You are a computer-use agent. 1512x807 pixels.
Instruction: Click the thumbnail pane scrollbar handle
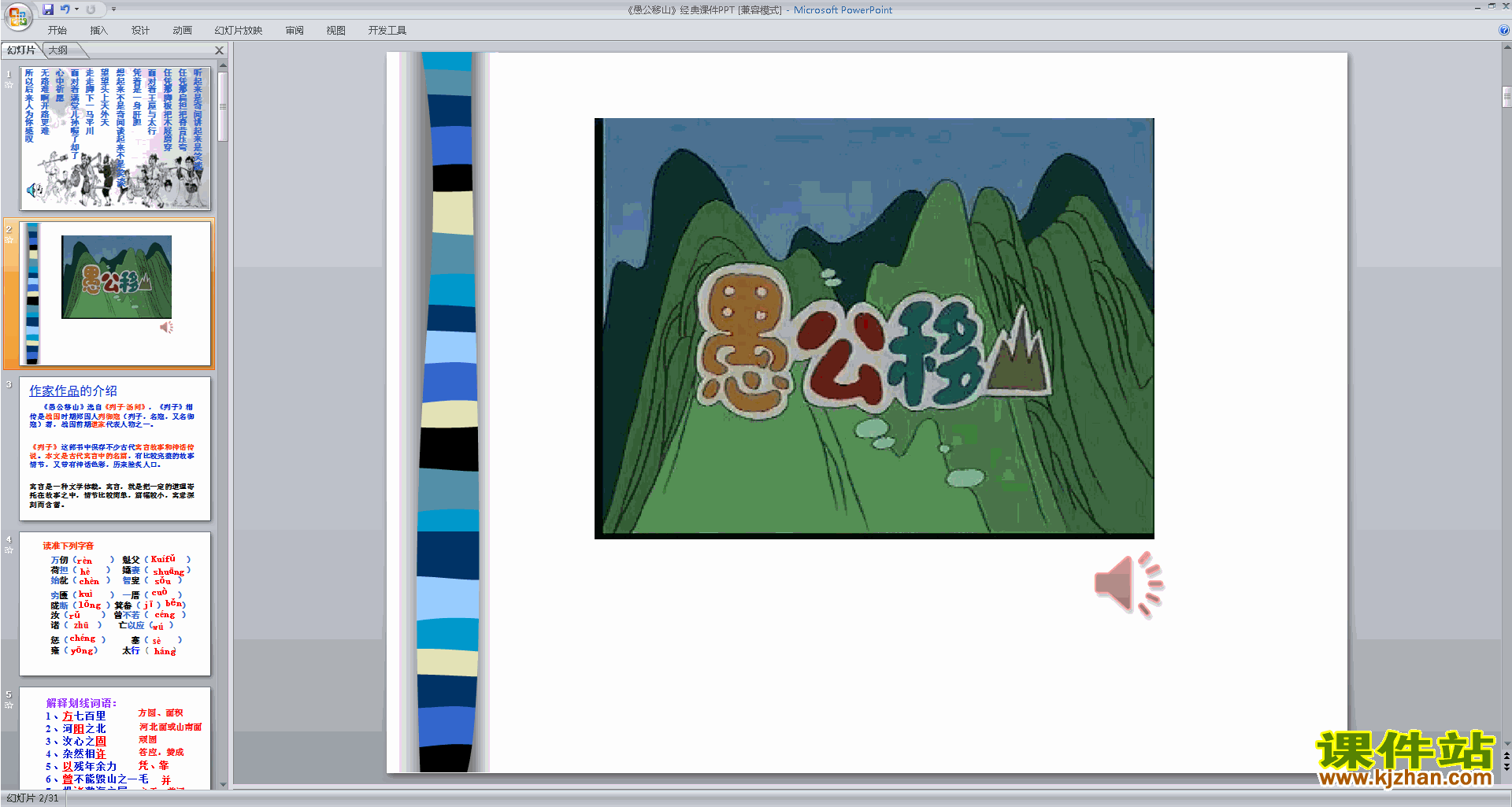tap(223, 106)
